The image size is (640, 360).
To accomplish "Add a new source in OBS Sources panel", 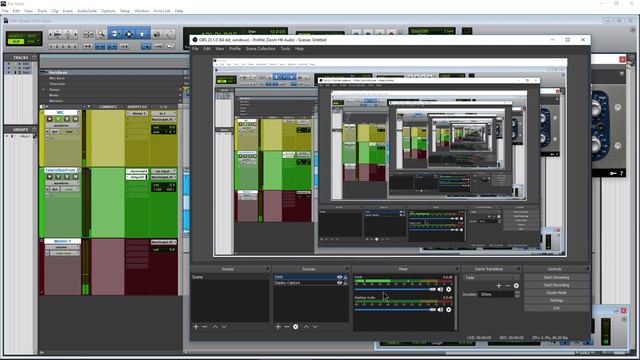I will (x=278, y=327).
